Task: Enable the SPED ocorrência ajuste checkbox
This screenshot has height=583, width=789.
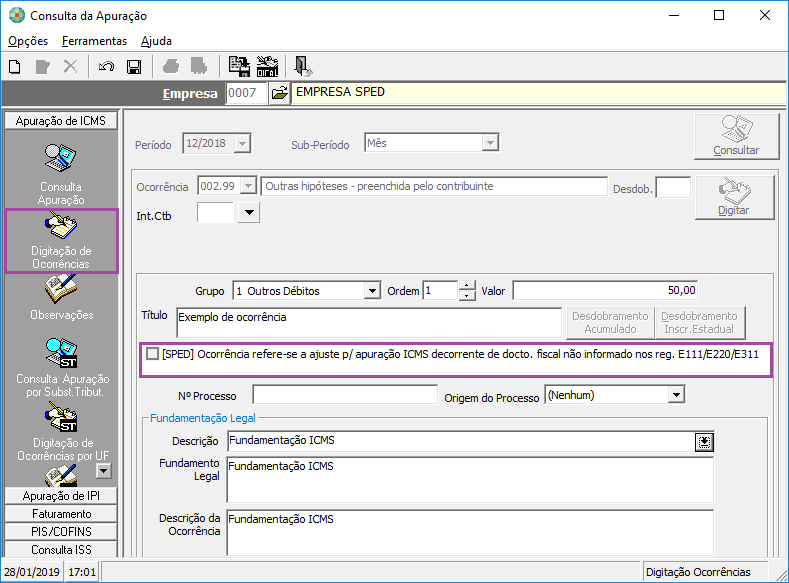Action: 152,354
